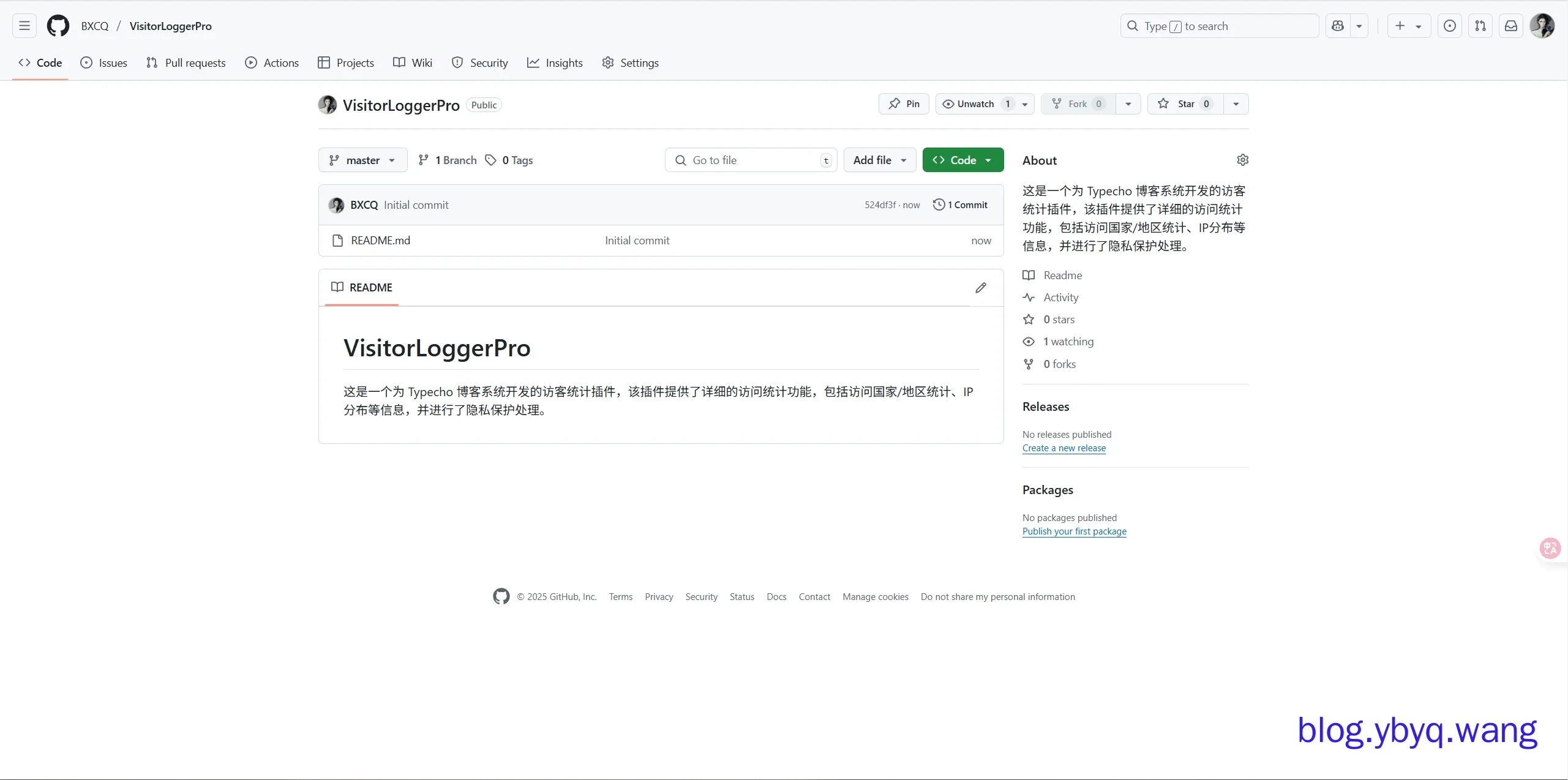
Task: Star the VisitorLoggerPro repository
Action: [x=1185, y=103]
